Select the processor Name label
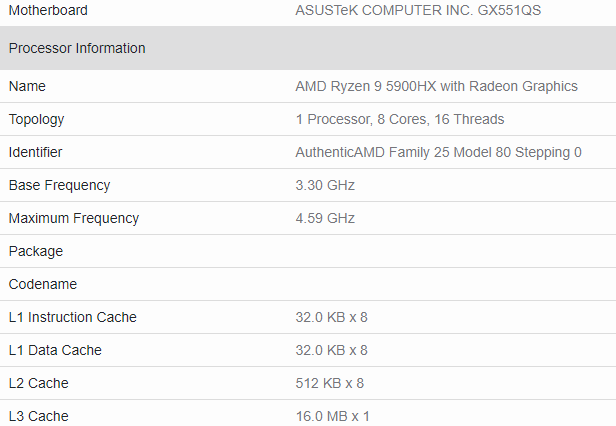Image resolution: width=616 pixels, height=426 pixels. click(x=27, y=86)
